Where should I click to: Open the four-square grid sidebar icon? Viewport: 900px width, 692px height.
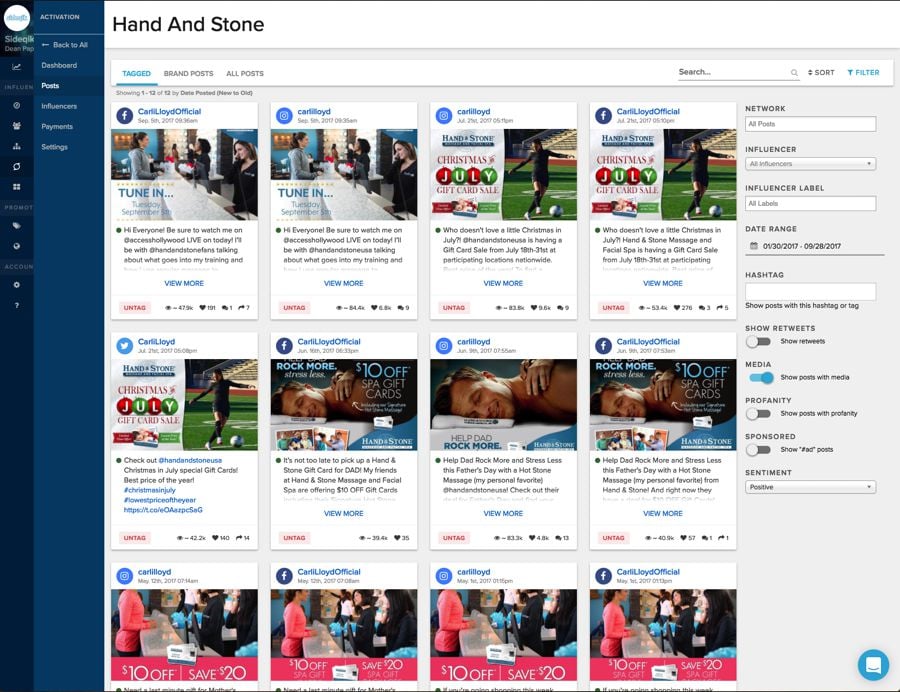17,186
